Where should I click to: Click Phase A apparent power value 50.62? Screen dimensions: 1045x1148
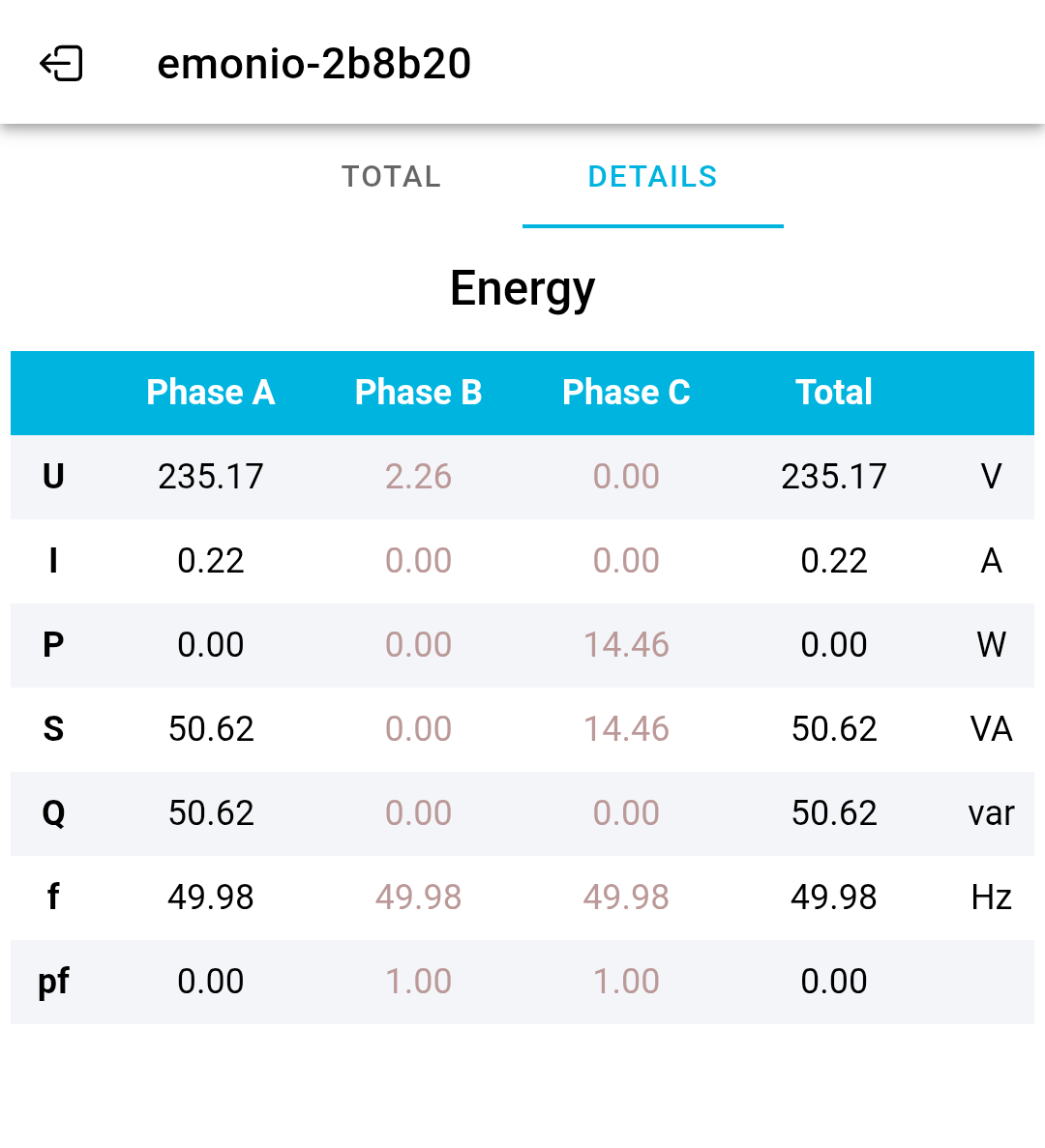pyautogui.click(x=210, y=729)
